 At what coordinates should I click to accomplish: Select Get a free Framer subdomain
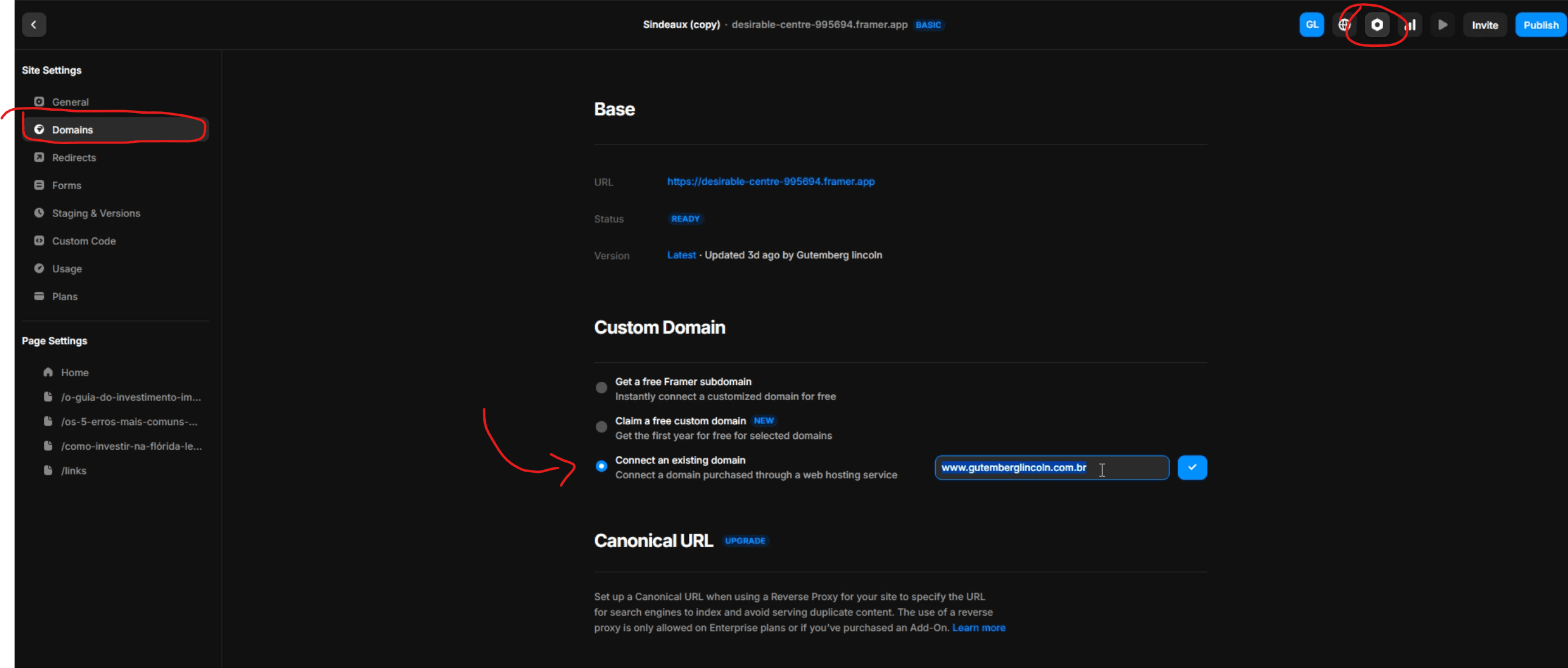click(x=601, y=388)
